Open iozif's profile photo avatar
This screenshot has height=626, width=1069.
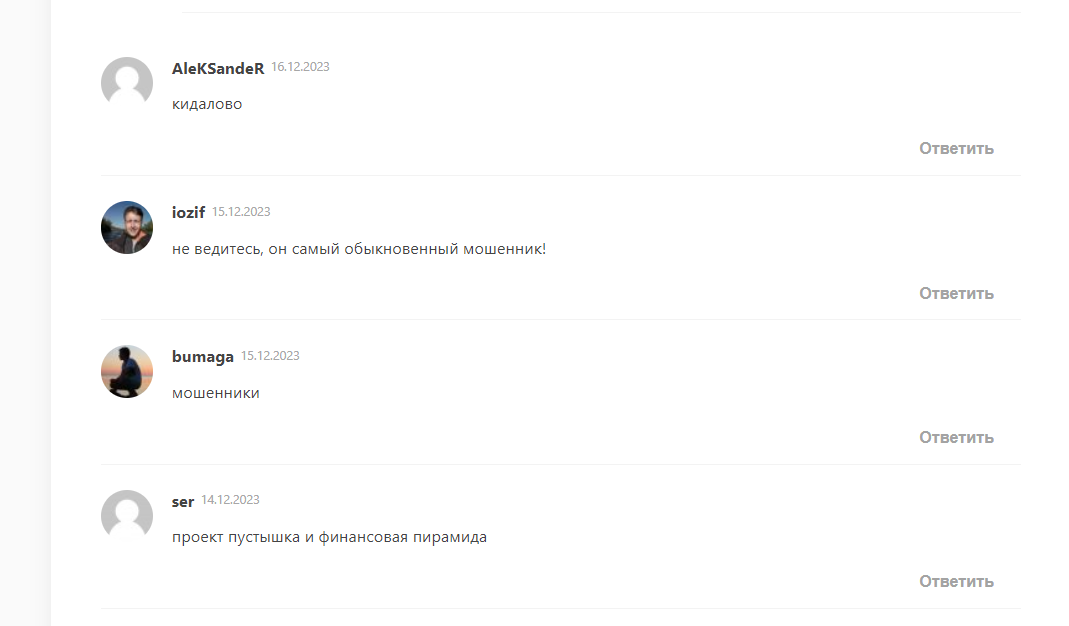click(127, 228)
